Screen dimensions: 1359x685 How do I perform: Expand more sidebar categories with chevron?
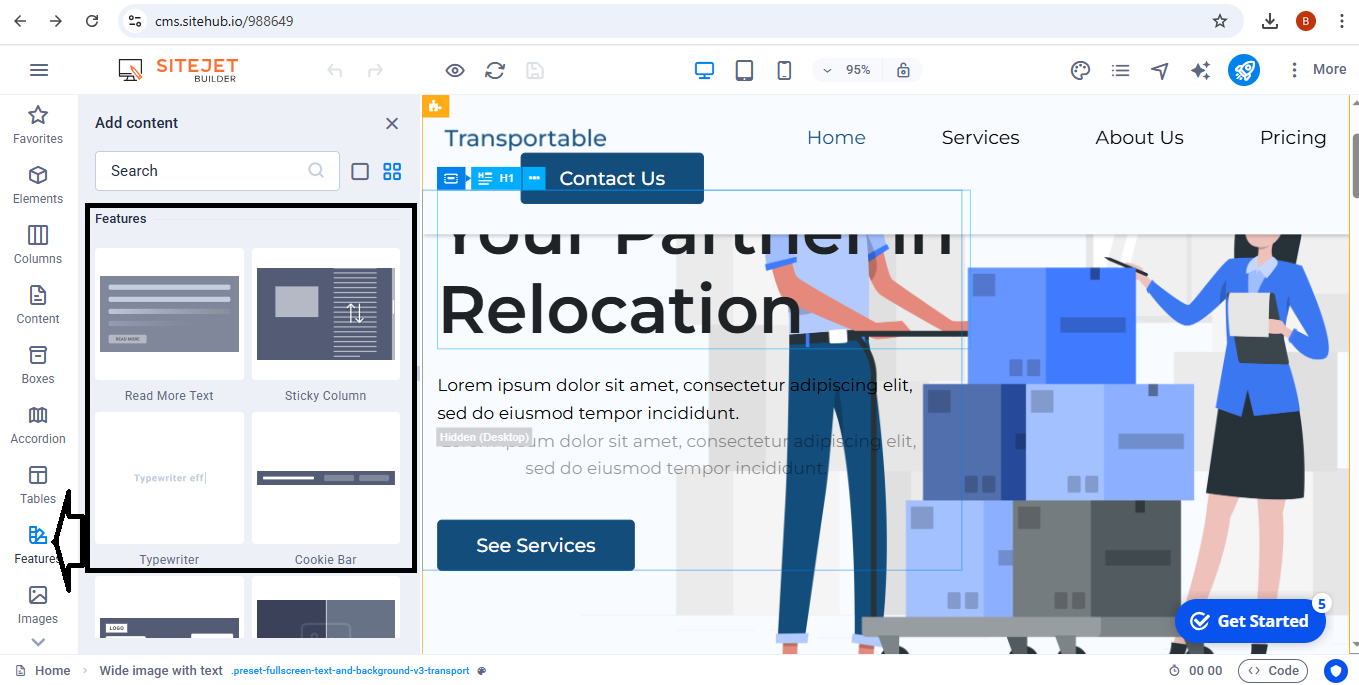point(38,642)
